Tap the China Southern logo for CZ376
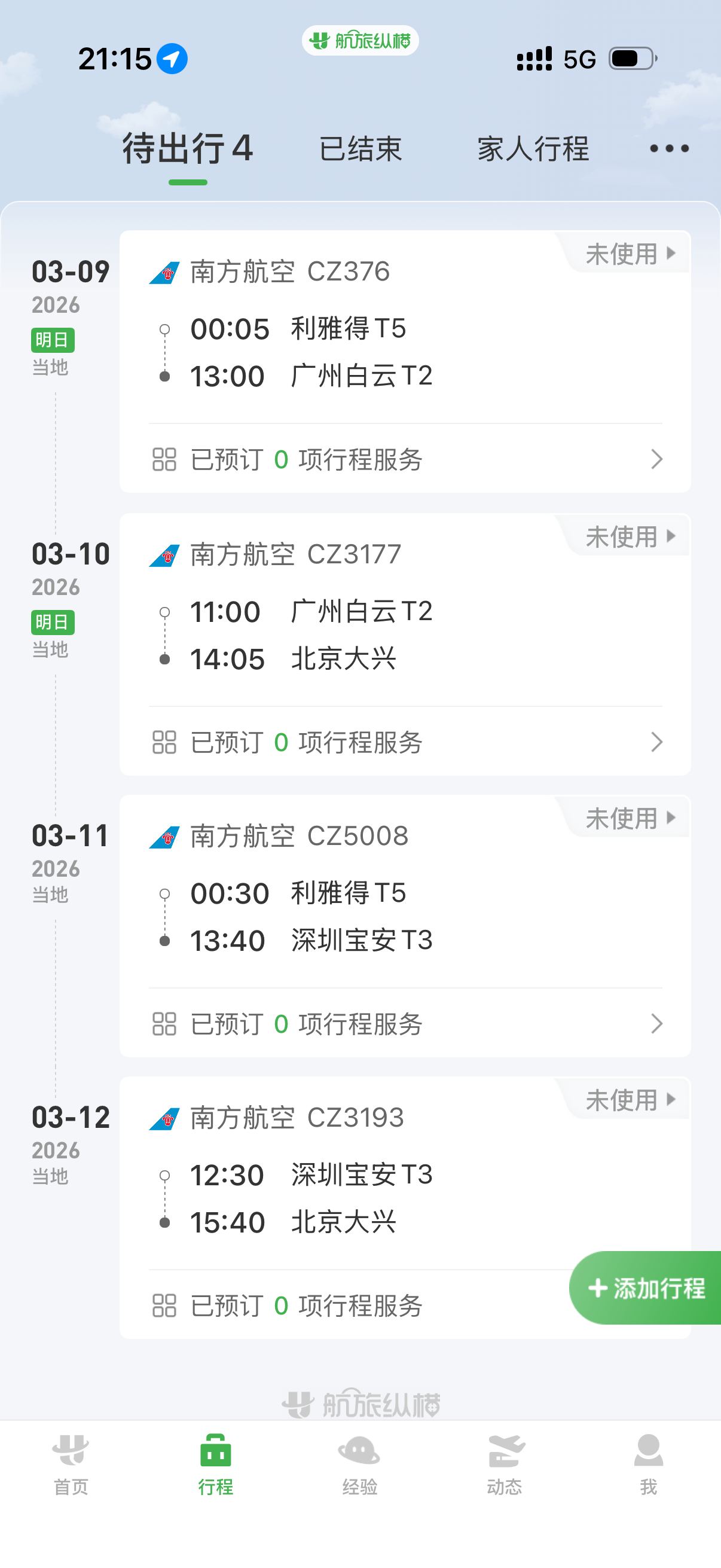 165,273
